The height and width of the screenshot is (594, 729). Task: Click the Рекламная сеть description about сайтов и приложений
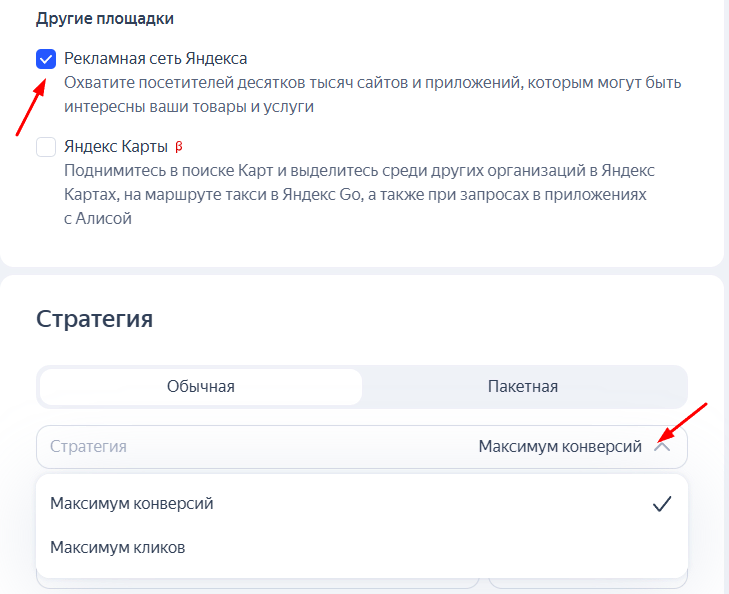372,94
